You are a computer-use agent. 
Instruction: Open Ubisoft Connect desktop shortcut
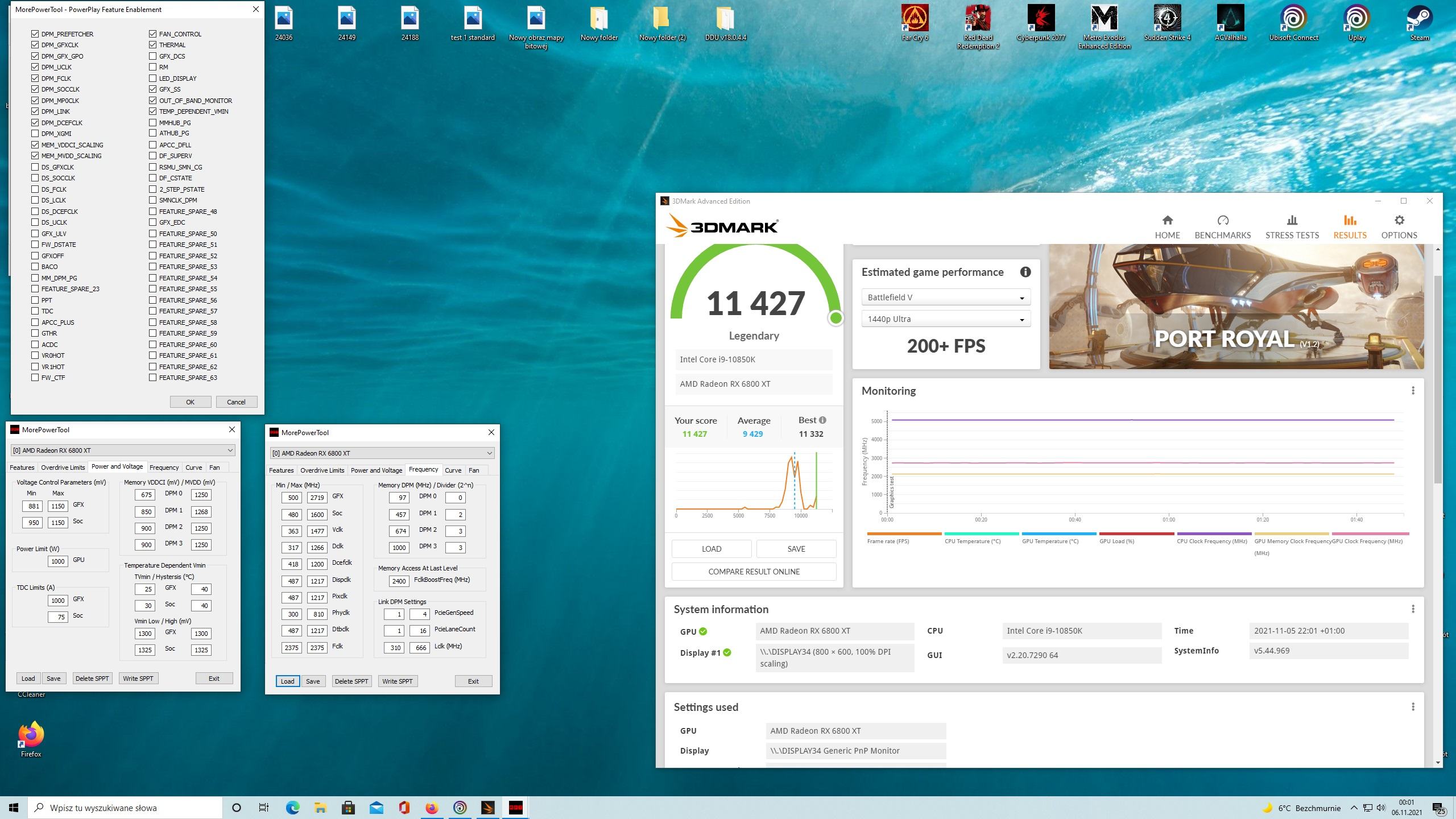(1293, 23)
